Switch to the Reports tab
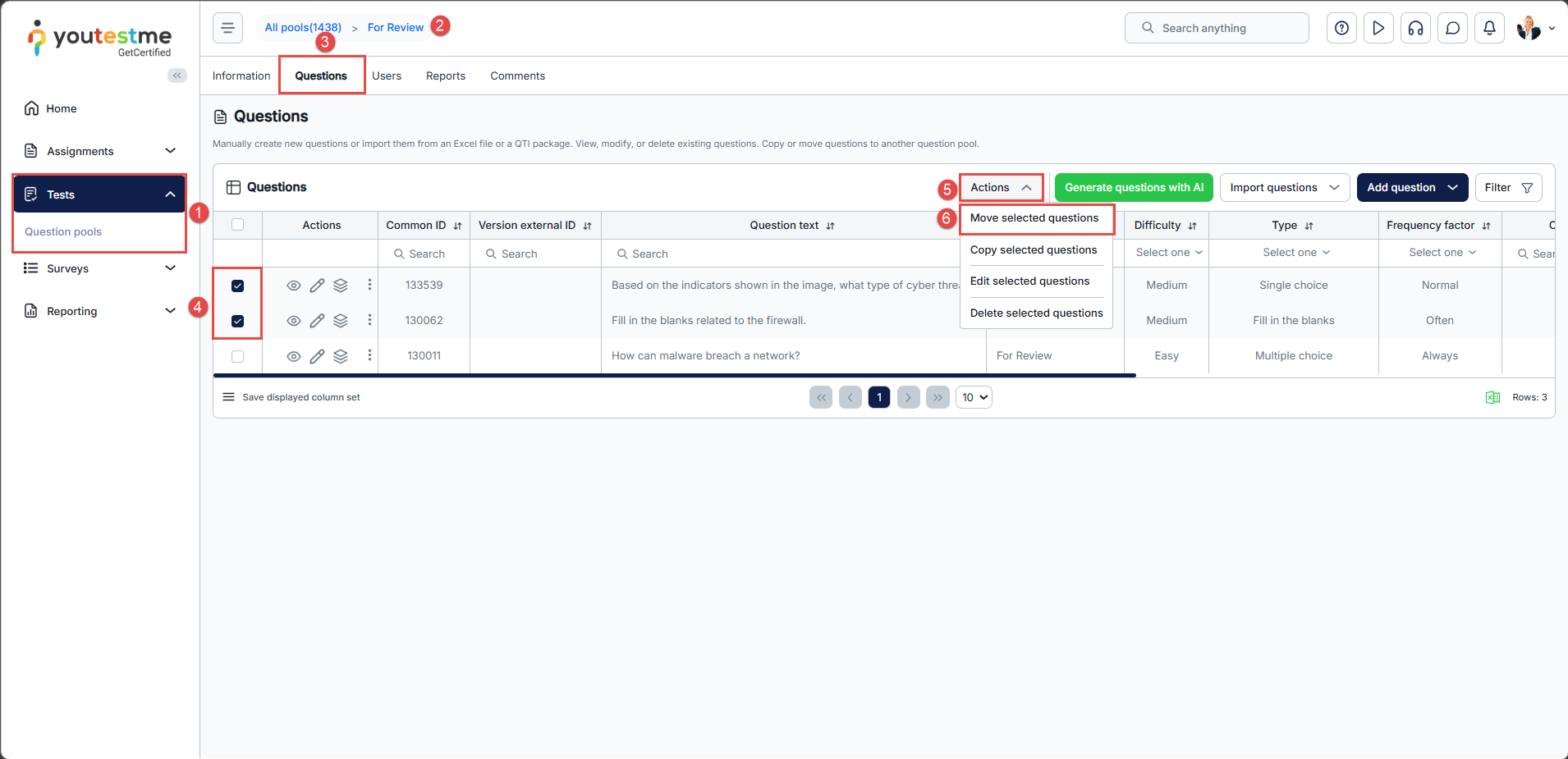This screenshot has height=759, width=1568. pyautogui.click(x=445, y=75)
